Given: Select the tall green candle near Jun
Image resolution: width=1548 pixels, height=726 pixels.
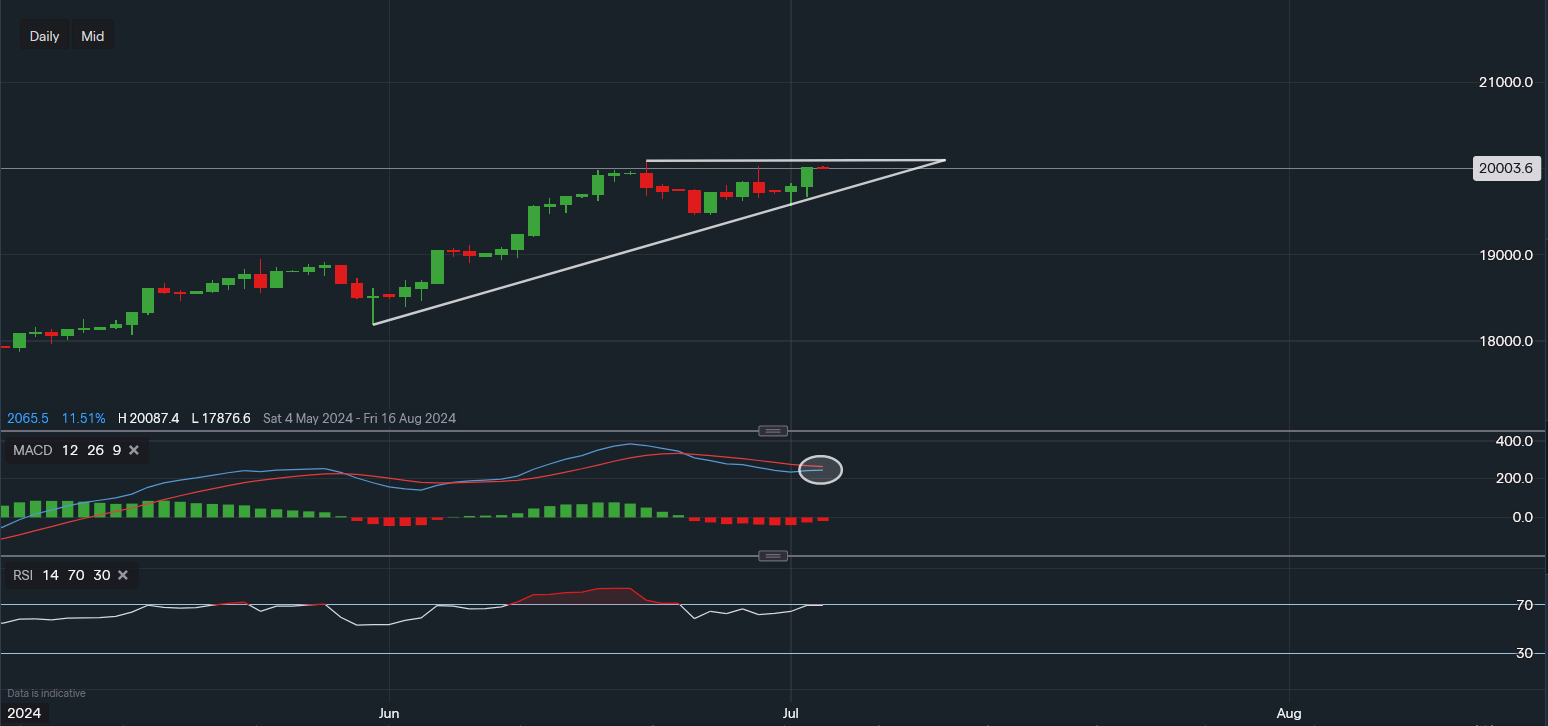Looking at the screenshot, I should pyautogui.click(x=437, y=265).
